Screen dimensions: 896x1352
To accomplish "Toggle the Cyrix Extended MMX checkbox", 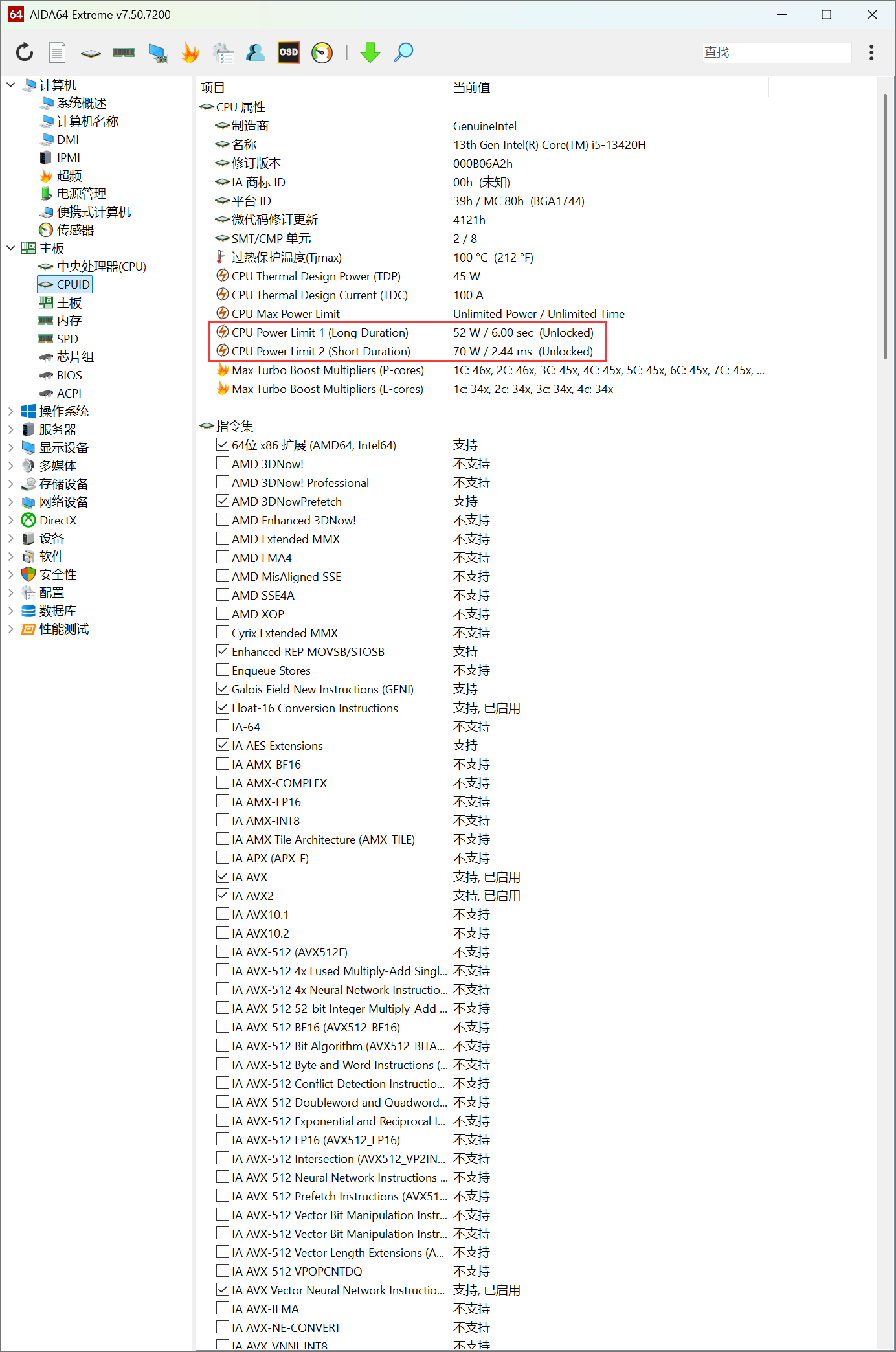I will point(223,633).
